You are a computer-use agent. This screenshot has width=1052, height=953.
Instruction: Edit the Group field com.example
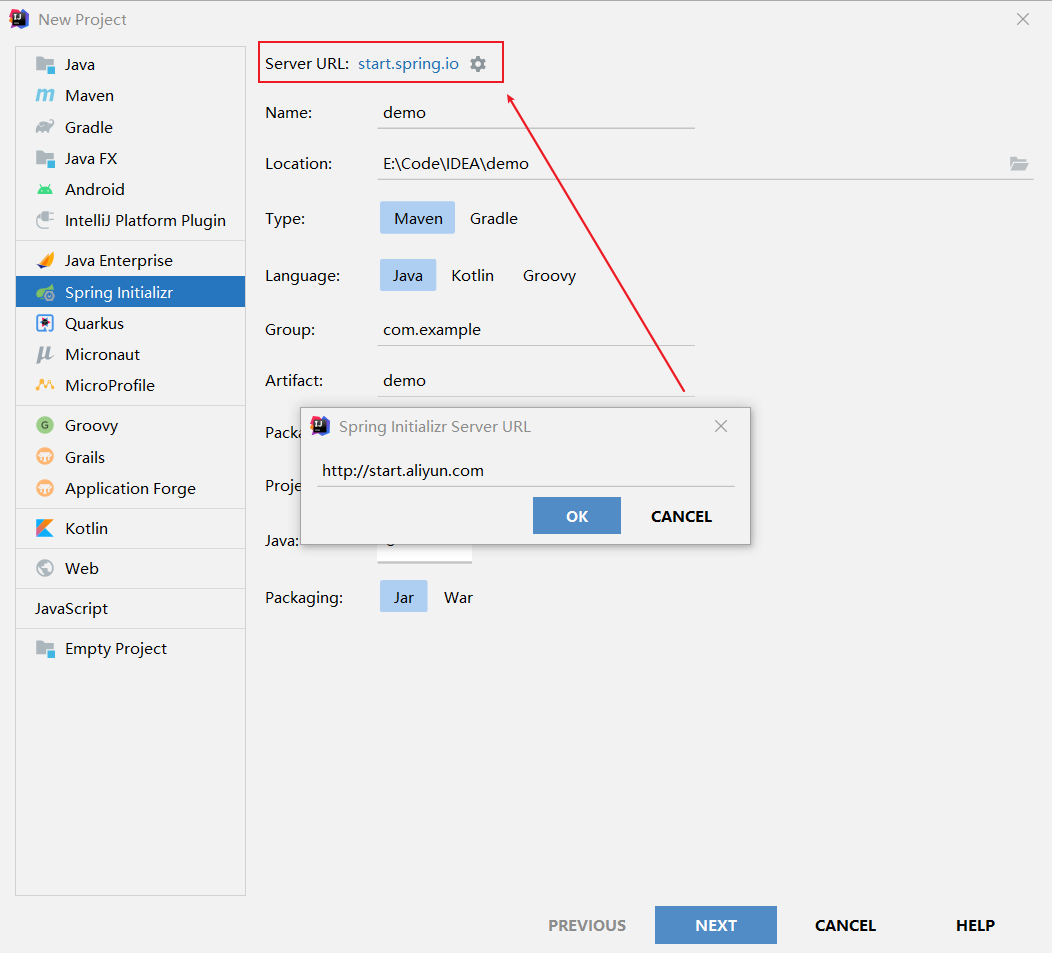coord(535,330)
